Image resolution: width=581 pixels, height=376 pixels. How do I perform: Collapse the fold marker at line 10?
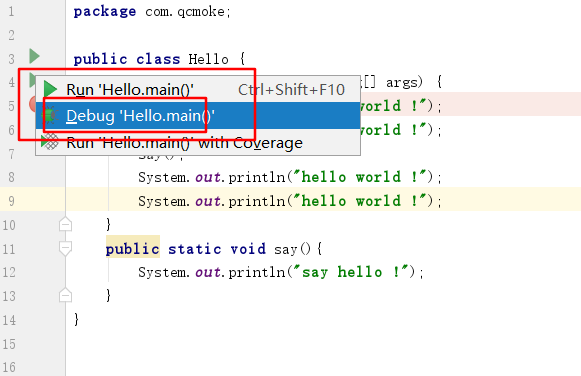tap(65, 224)
